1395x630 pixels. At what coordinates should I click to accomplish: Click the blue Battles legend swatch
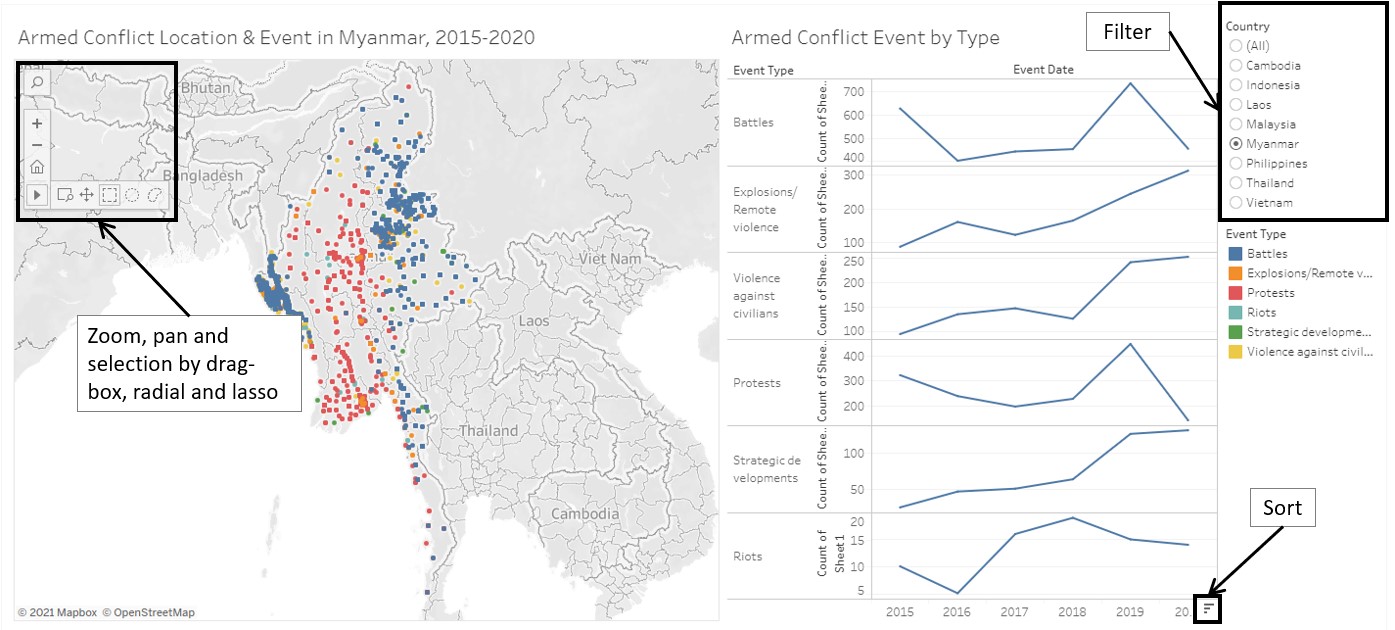(x=1235, y=253)
